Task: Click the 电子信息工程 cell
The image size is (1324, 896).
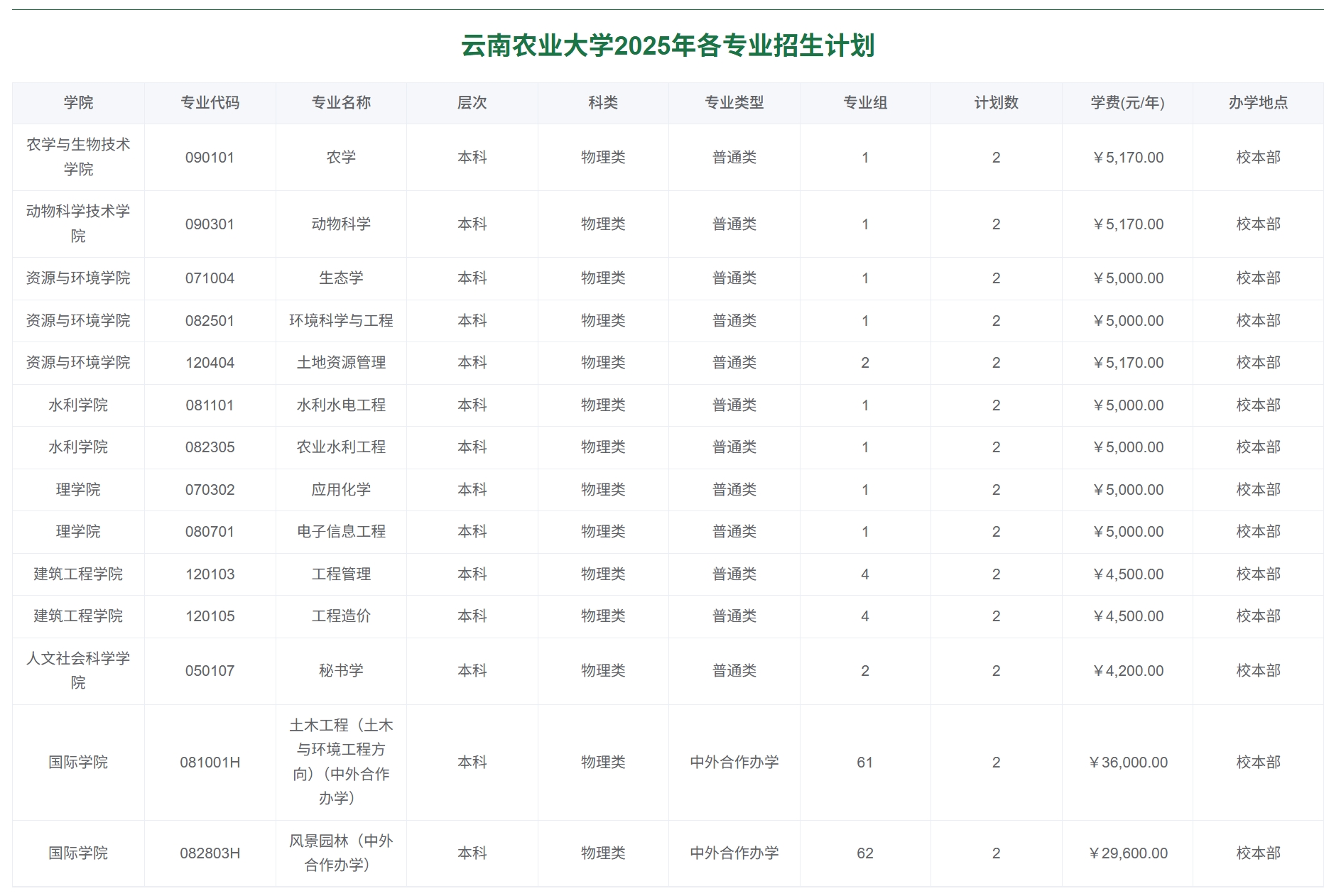Action: tap(341, 532)
